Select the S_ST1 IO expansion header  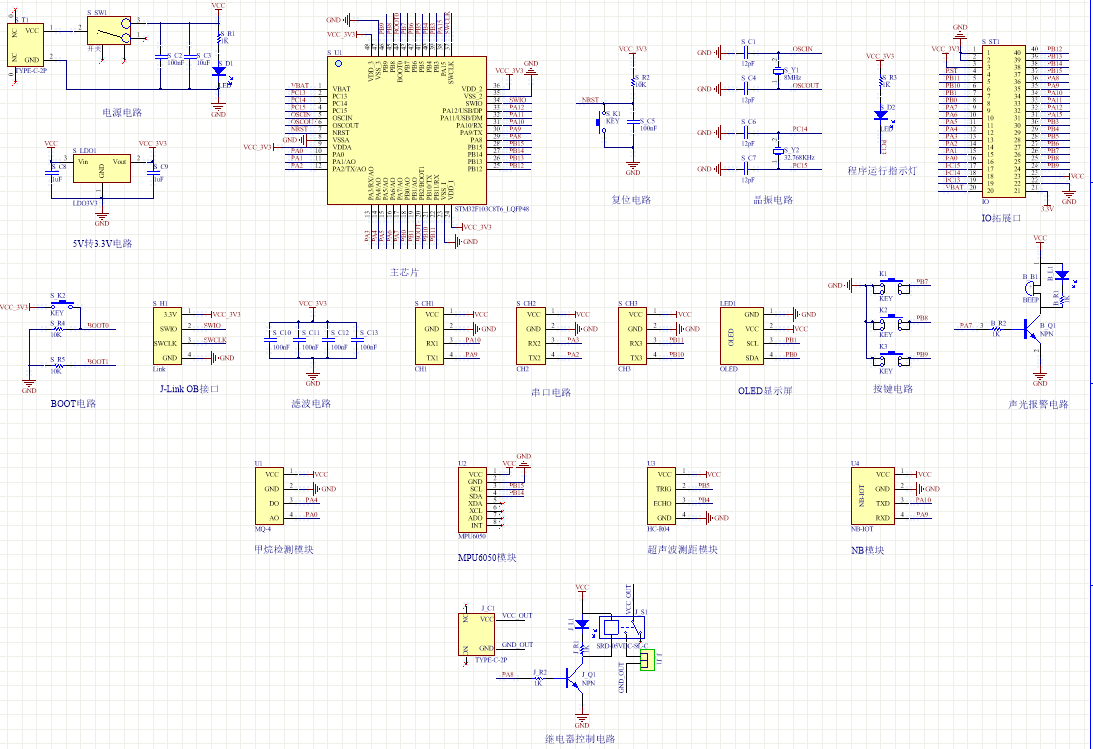pos(1004,121)
